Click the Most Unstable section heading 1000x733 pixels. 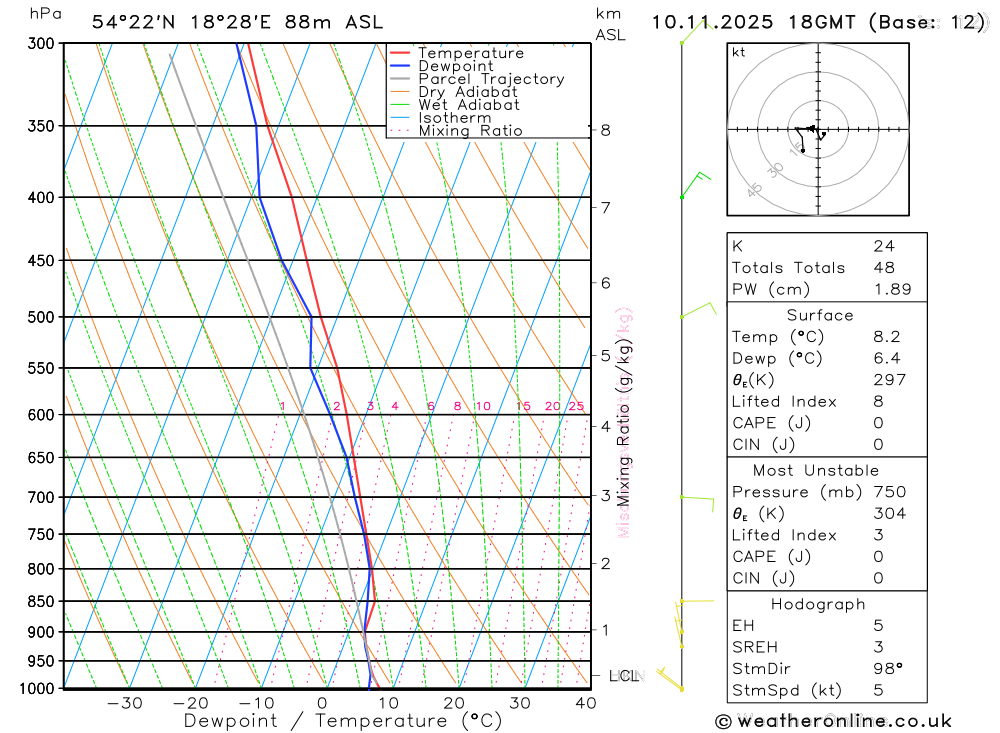click(x=816, y=471)
